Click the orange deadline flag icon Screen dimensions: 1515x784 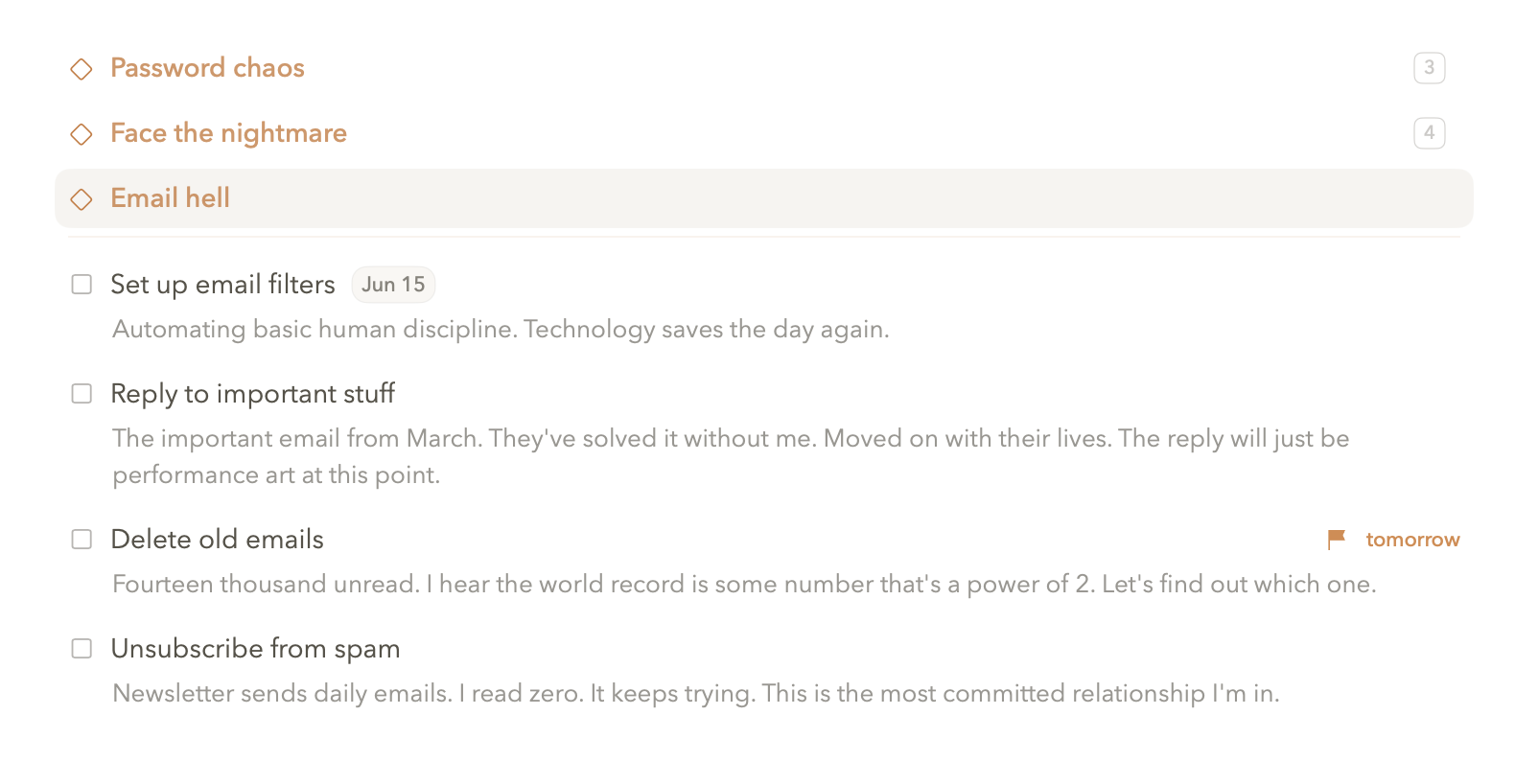click(x=1336, y=540)
